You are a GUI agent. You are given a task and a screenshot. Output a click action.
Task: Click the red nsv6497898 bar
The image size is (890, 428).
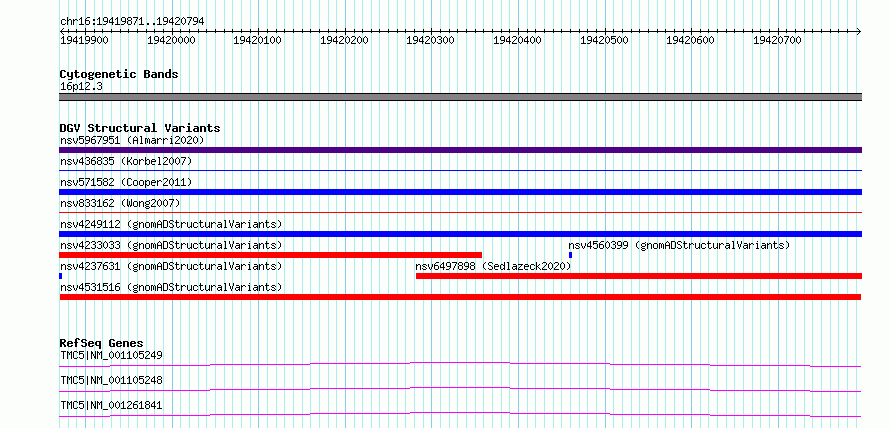(x=639, y=276)
